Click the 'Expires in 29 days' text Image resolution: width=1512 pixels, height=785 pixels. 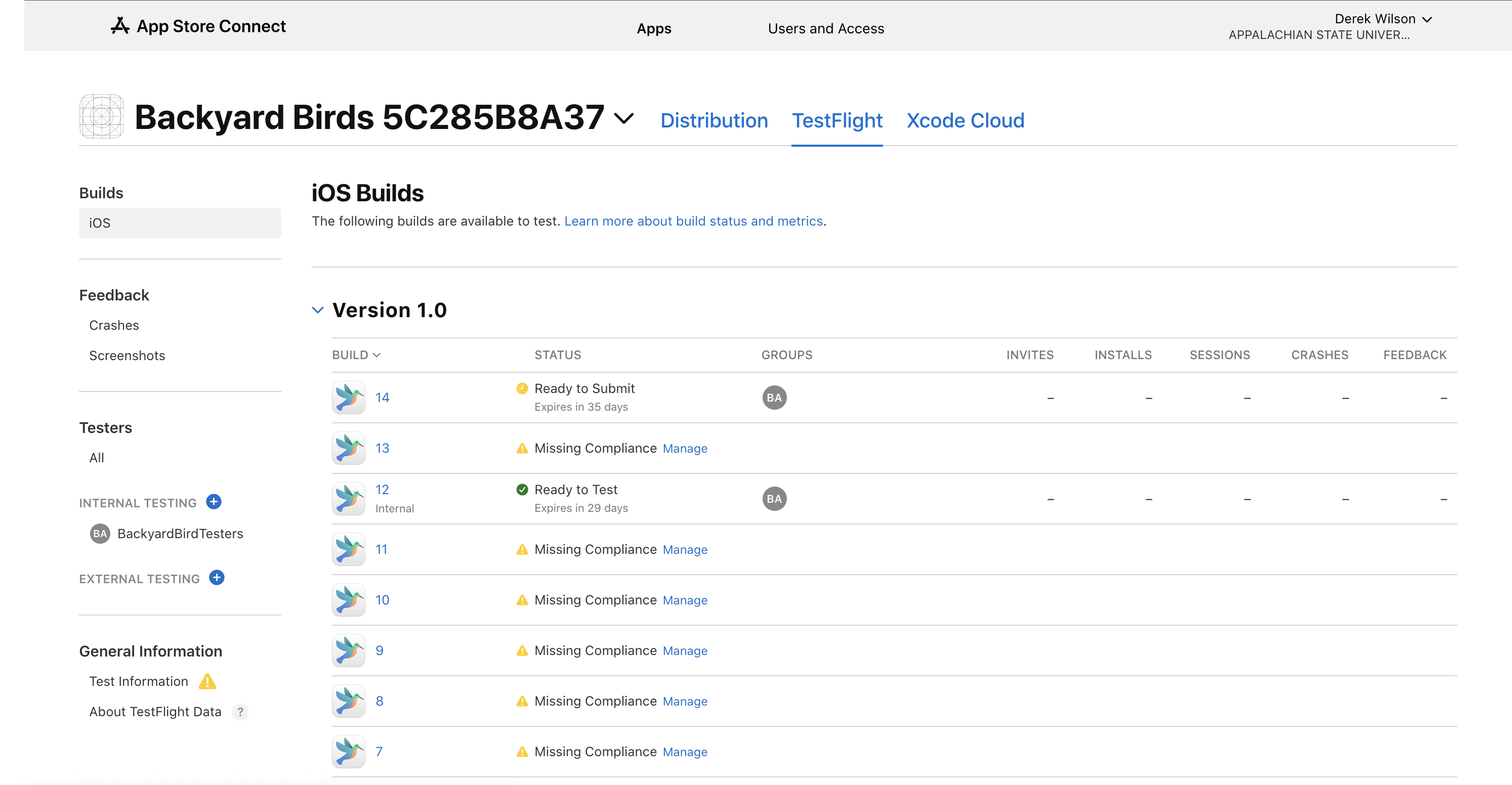580,507
